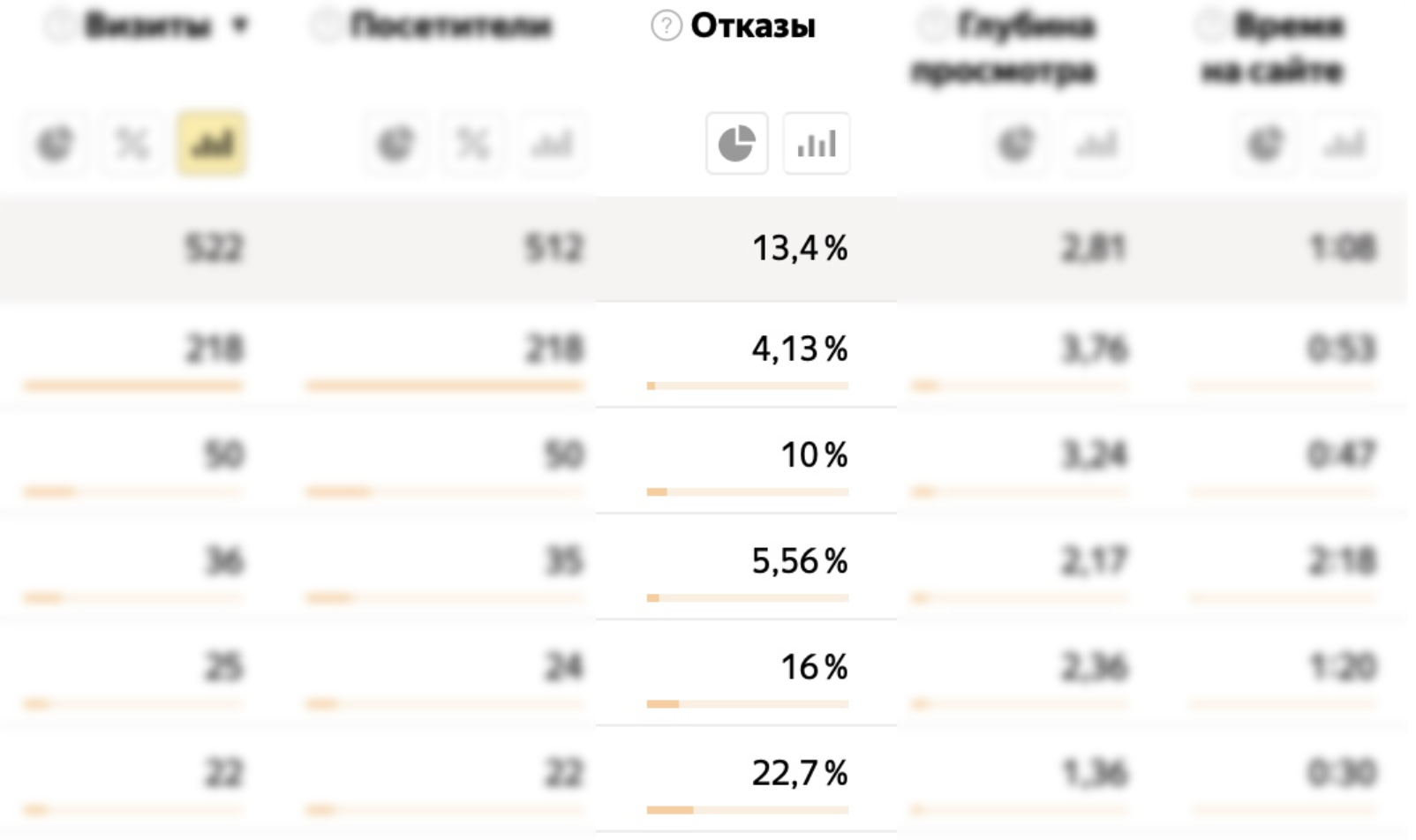Sort table by Отказы column header
This screenshot has width=1416, height=840.
(753, 26)
